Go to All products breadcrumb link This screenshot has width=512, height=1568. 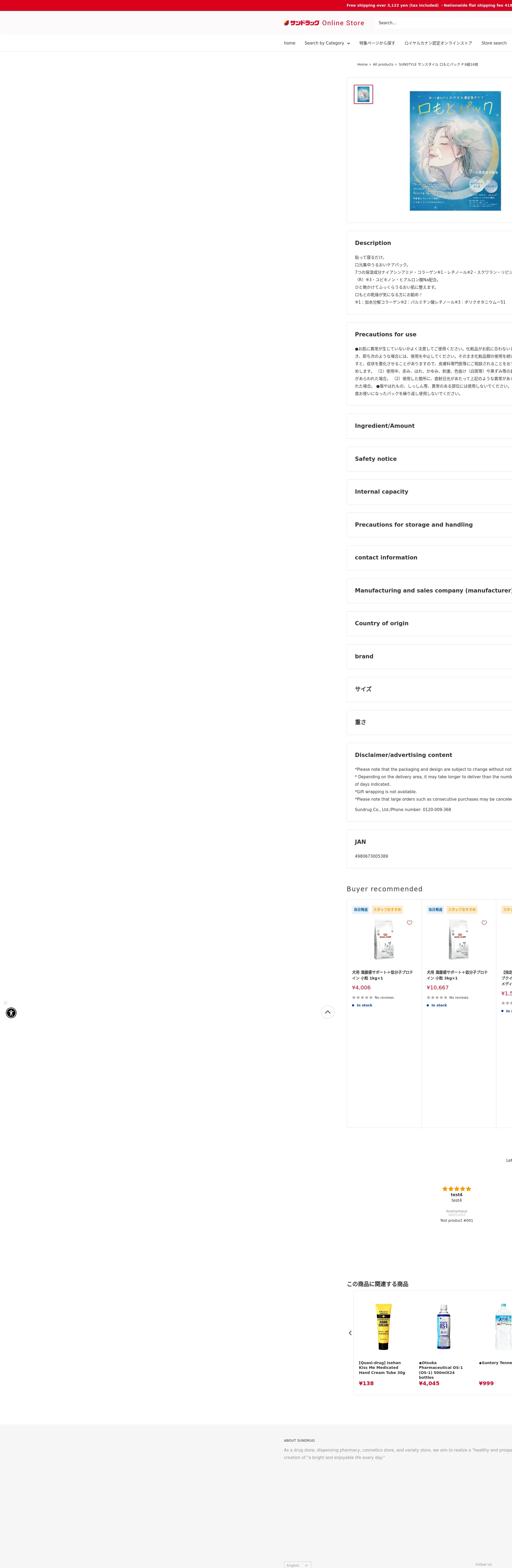[x=383, y=65]
